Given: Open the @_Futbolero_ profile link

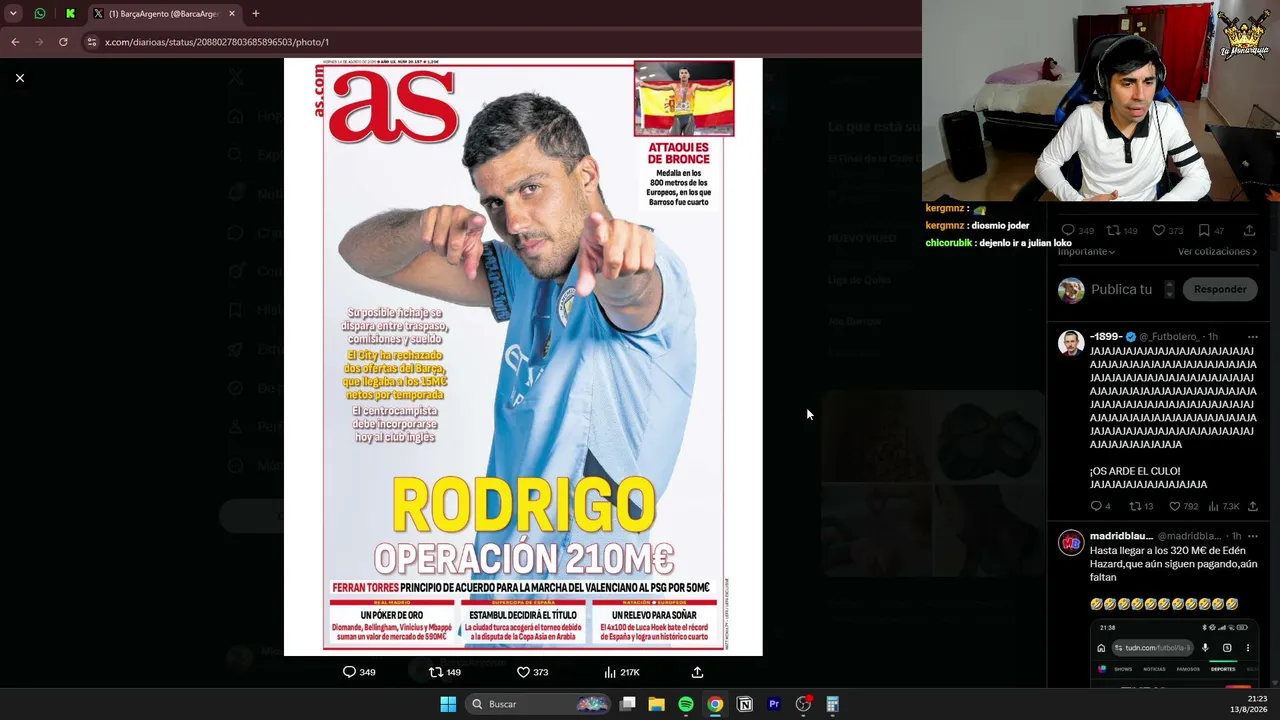Looking at the screenshot, I should tap(1169, 337).
